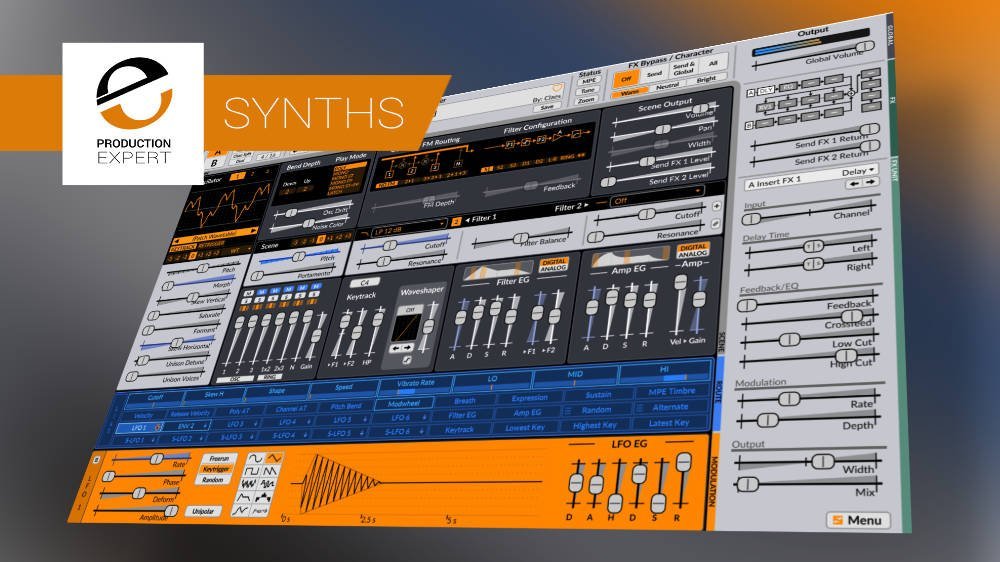Viewport: 1000px width, 562px height.
Task: Select the Send FX bypass option
Action: 654,73
